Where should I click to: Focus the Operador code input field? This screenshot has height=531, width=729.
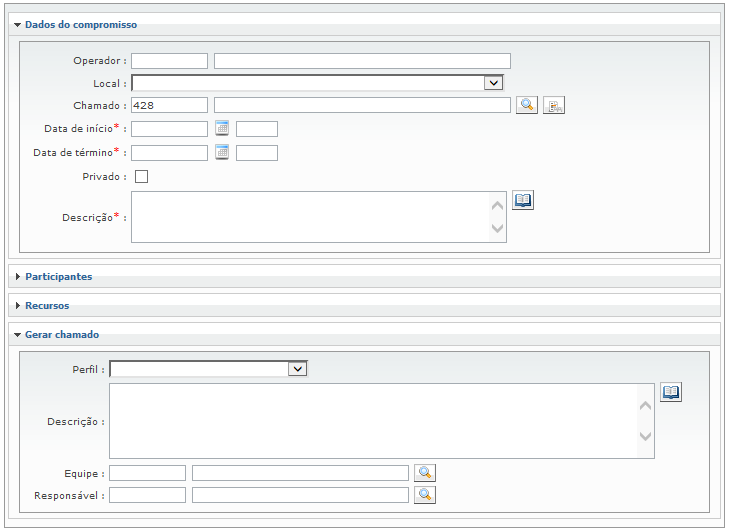click(x=169, y=61)
